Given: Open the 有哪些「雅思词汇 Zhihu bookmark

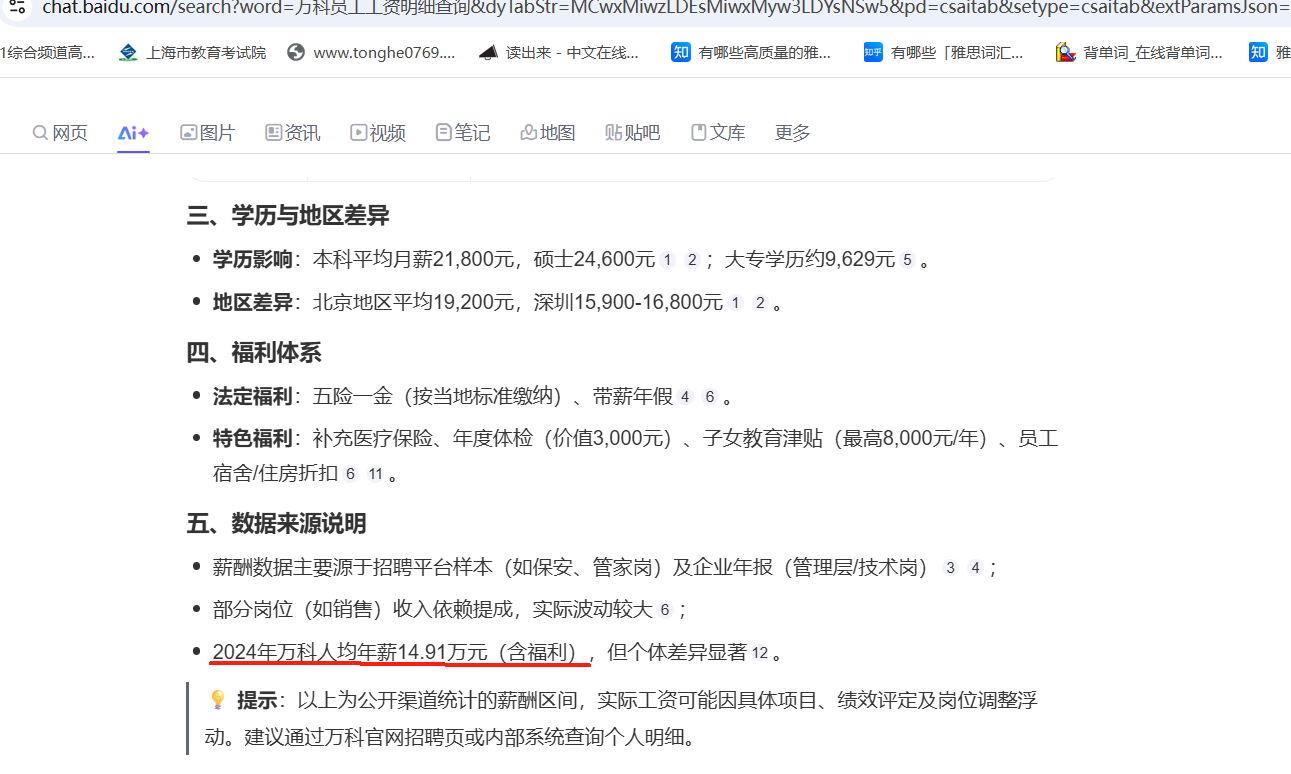Looking at the screenshot, I should pyautogui.click(x=944, y=52).
